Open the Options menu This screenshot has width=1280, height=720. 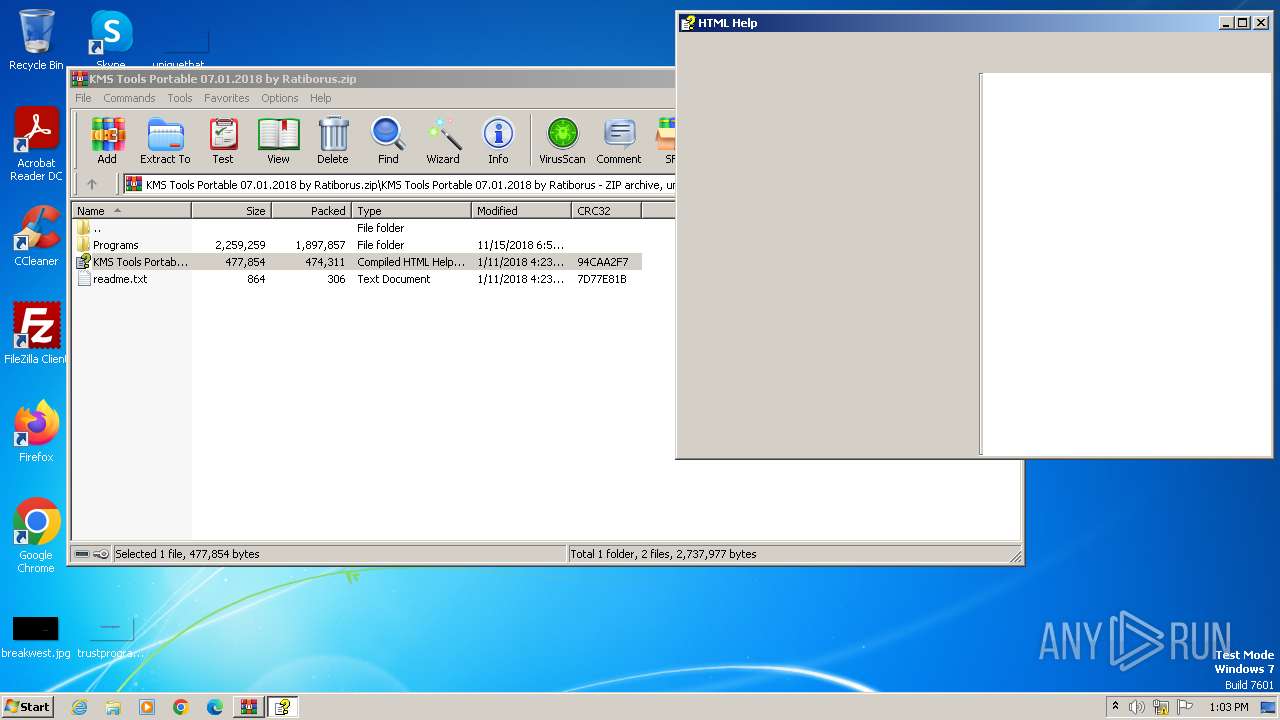click(x=280, y=98)
